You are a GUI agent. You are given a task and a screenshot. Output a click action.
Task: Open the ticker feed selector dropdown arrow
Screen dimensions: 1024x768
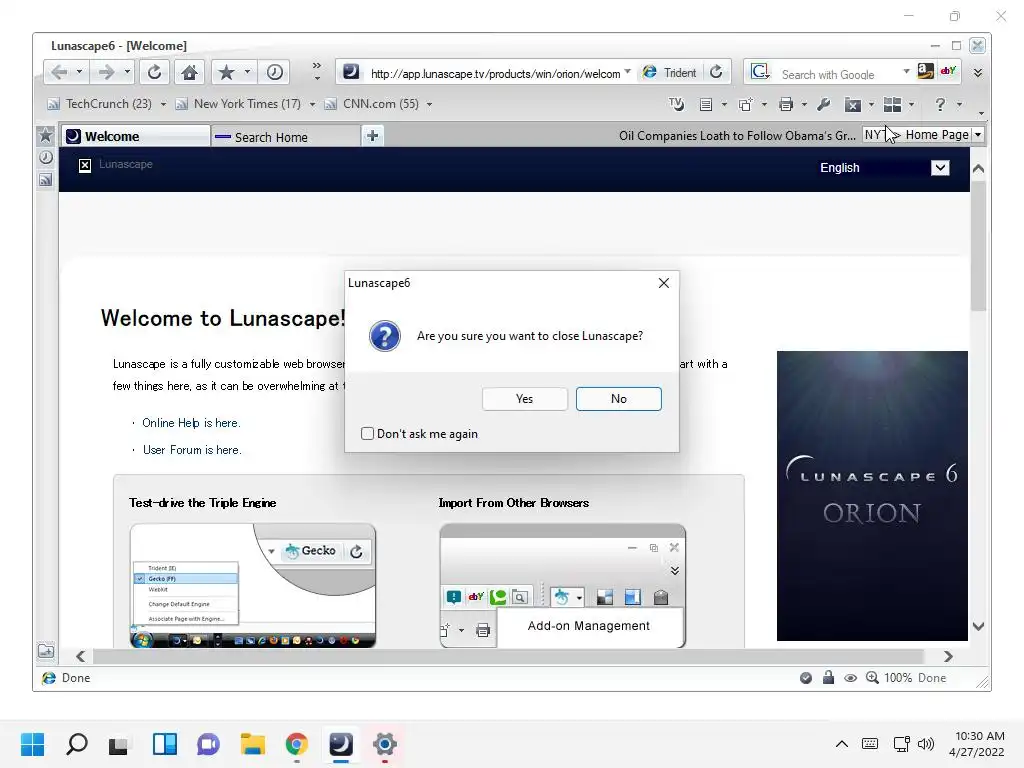978,135
